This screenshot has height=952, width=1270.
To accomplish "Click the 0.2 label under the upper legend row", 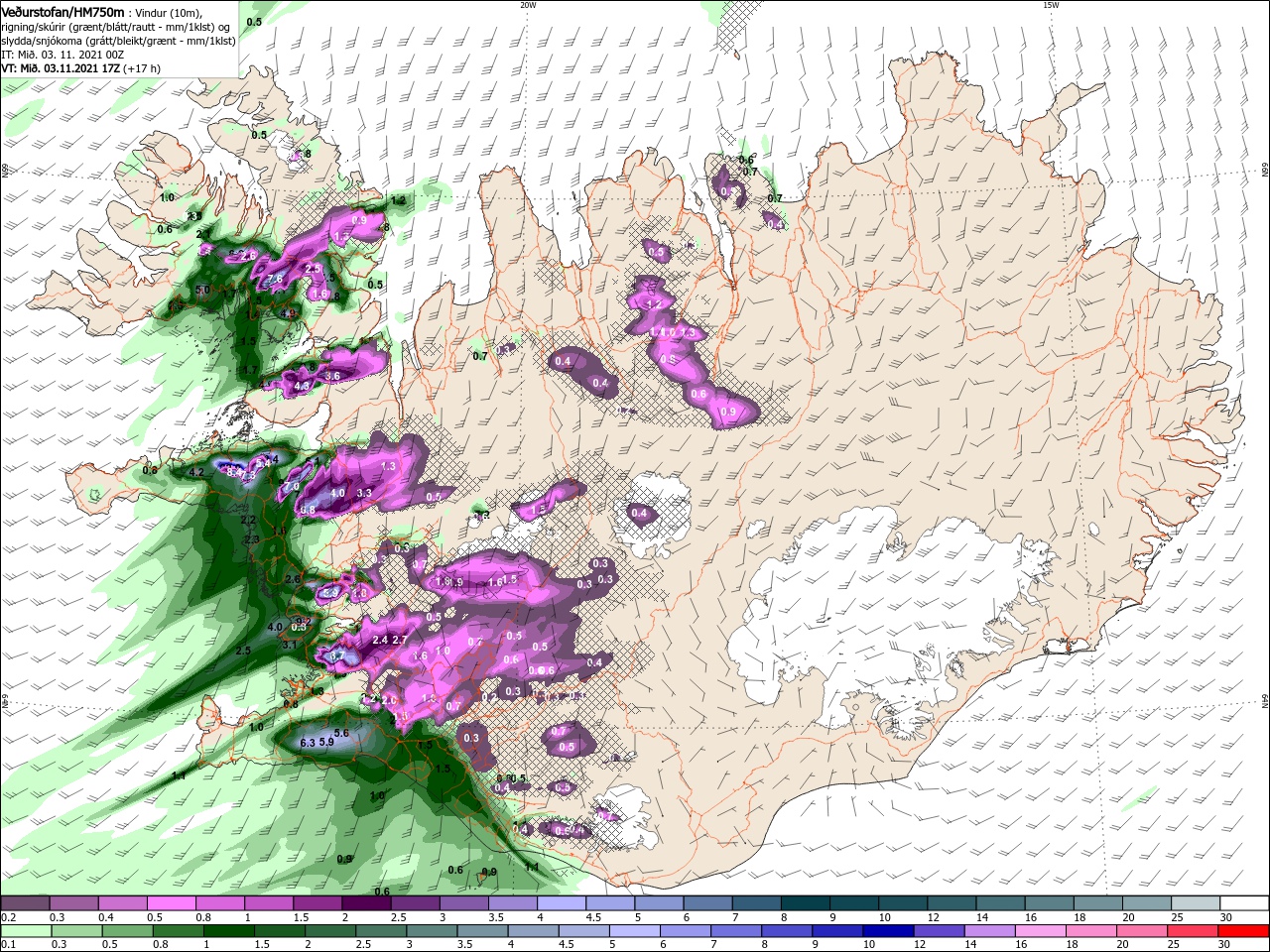I will pos(7,917).
